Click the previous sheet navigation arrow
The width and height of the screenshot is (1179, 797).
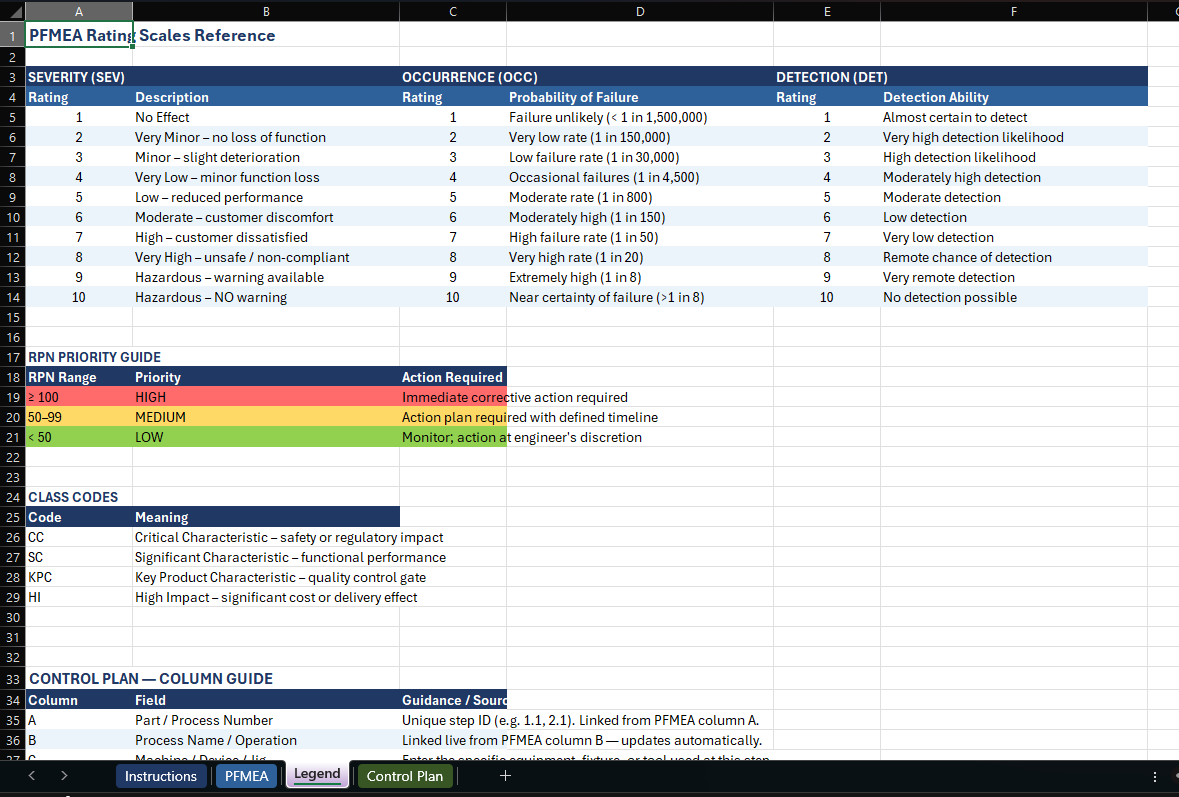coord(30,775)
